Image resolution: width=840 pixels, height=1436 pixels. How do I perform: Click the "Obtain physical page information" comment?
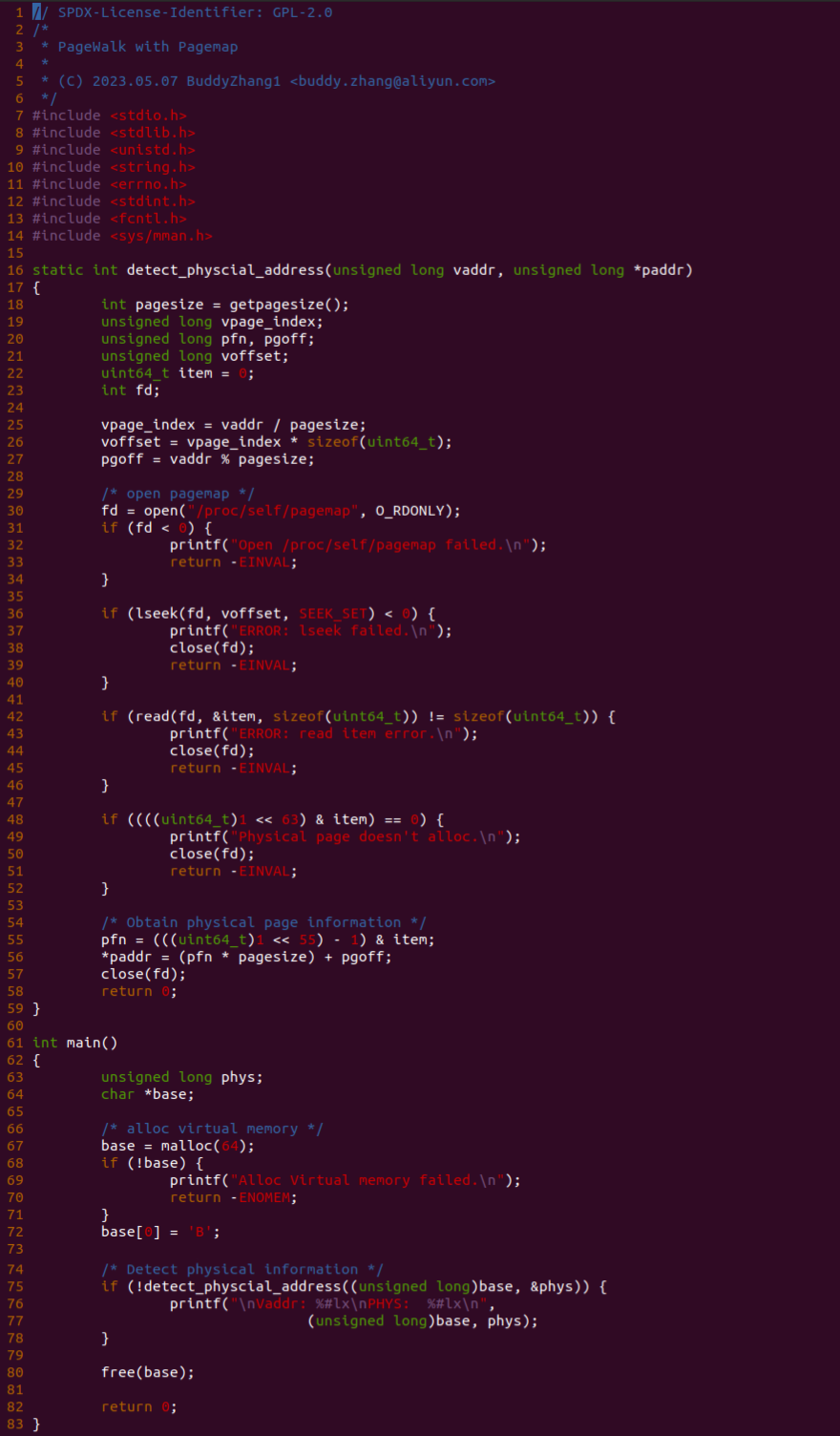(263, 922)
